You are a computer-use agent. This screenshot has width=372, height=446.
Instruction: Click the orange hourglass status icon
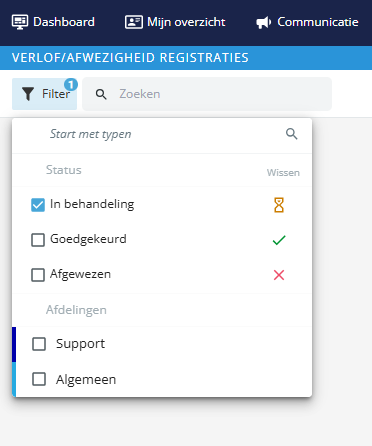point(279,205)
